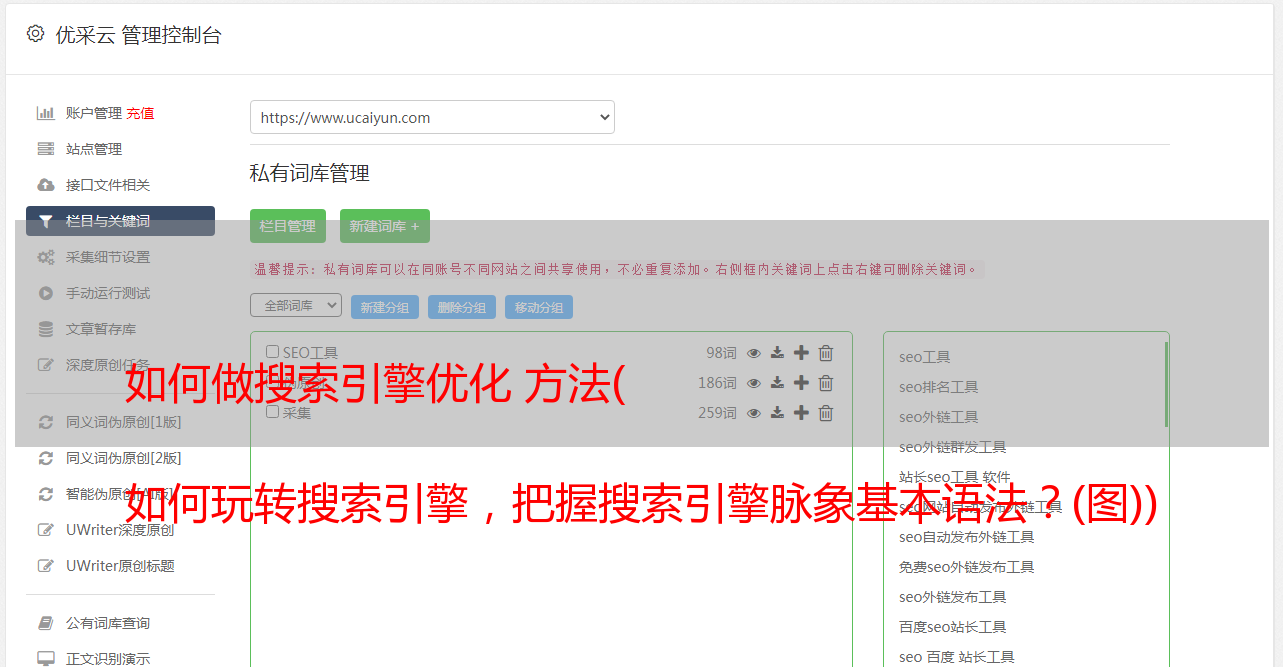Select keyword seo排名工具
The image size is (1283, 667).
pos(939,387)
